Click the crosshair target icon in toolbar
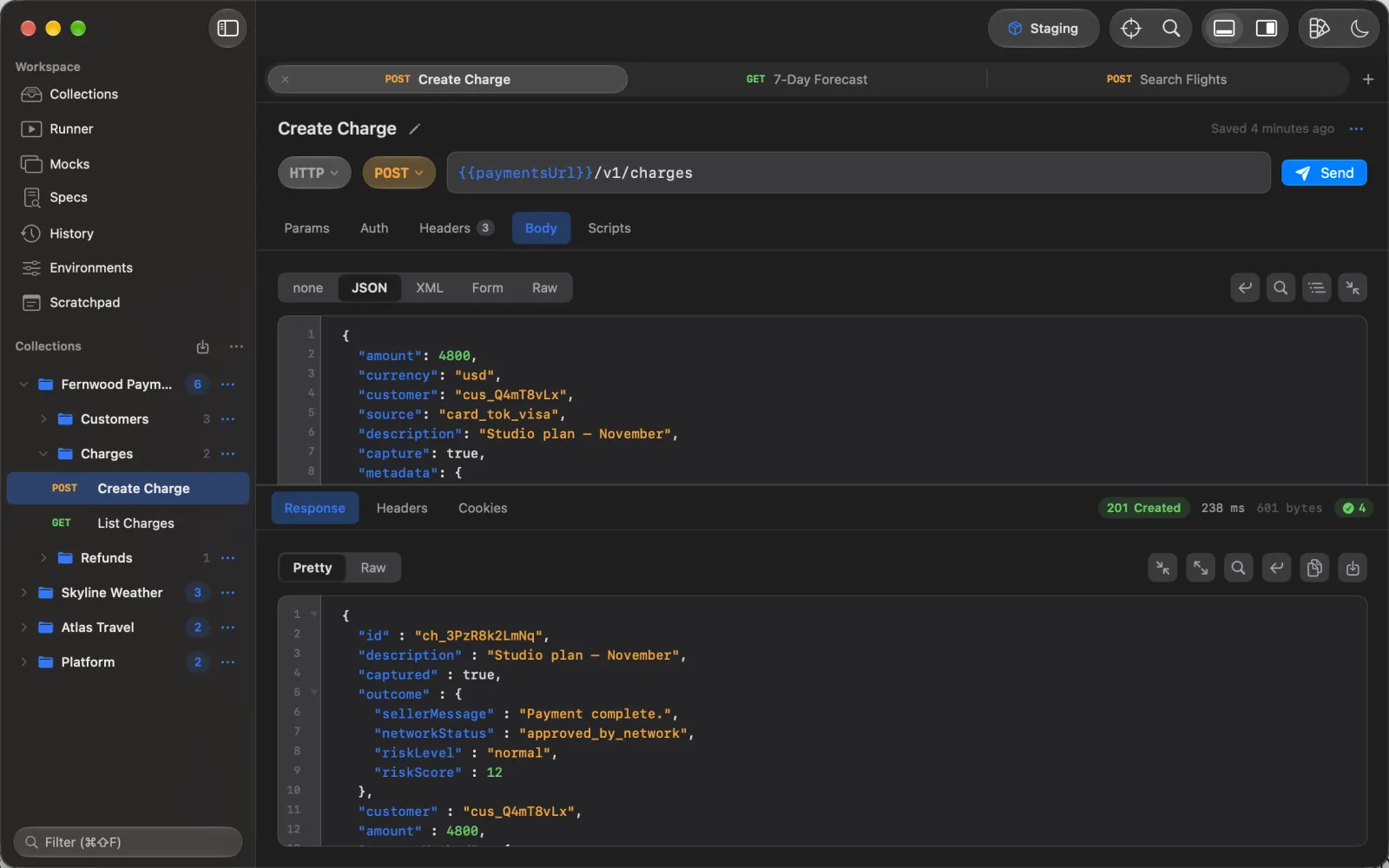 [x=1131, y=29]
